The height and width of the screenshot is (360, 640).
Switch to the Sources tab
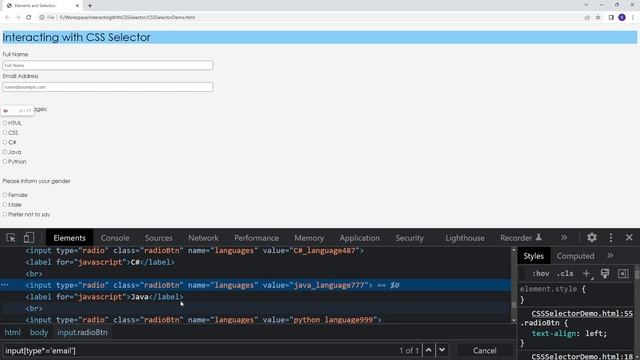[x=158, y=238]
